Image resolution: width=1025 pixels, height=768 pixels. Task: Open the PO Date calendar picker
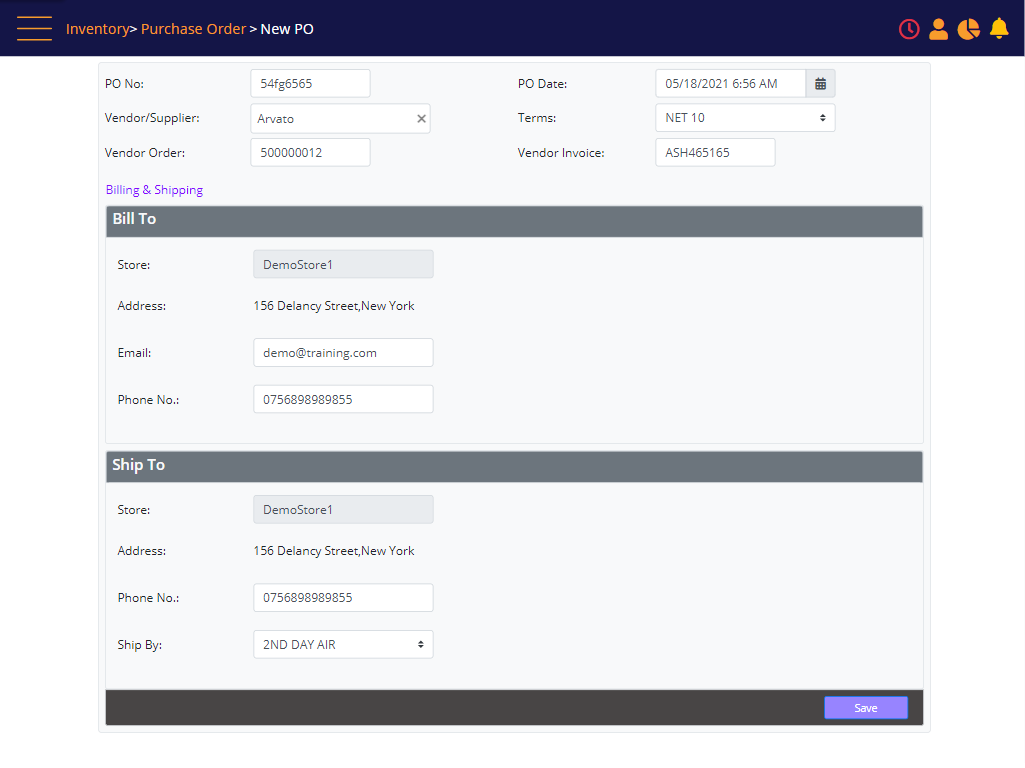click(820, 84)
